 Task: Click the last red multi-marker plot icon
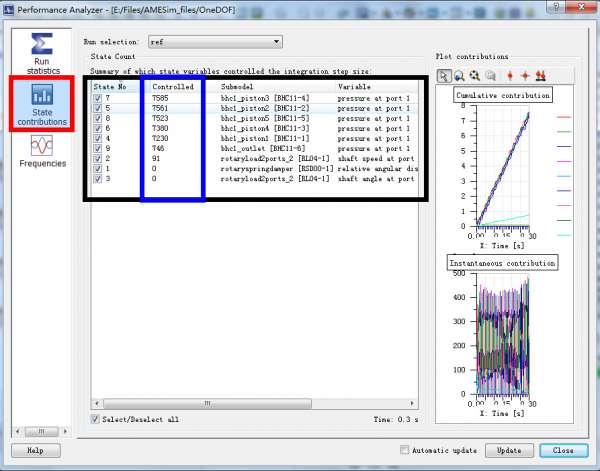541,75
